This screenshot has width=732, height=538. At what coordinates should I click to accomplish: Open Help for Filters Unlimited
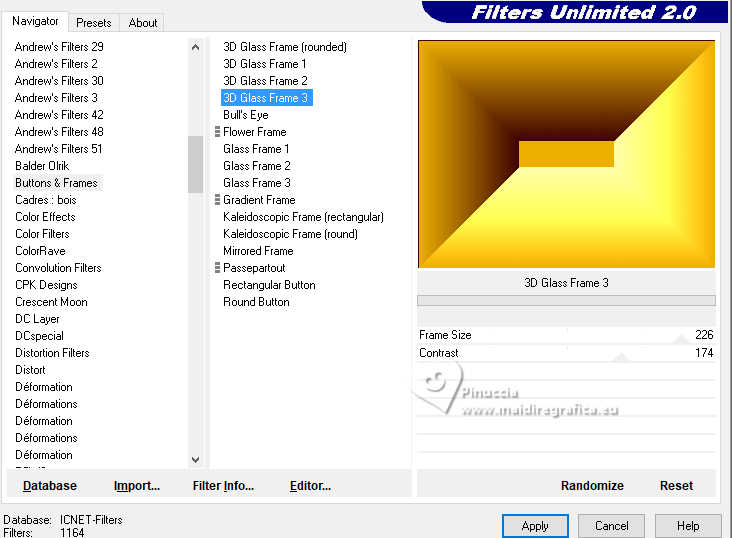point(688,526)
